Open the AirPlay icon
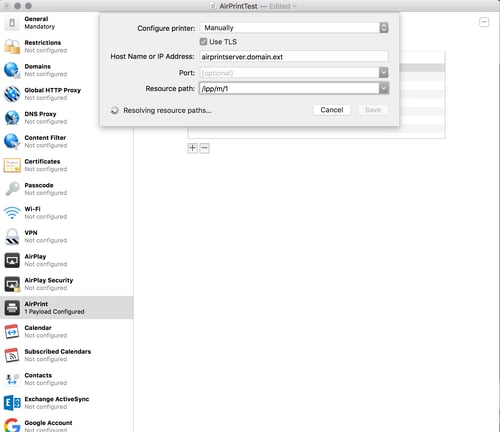 point(12,260)
